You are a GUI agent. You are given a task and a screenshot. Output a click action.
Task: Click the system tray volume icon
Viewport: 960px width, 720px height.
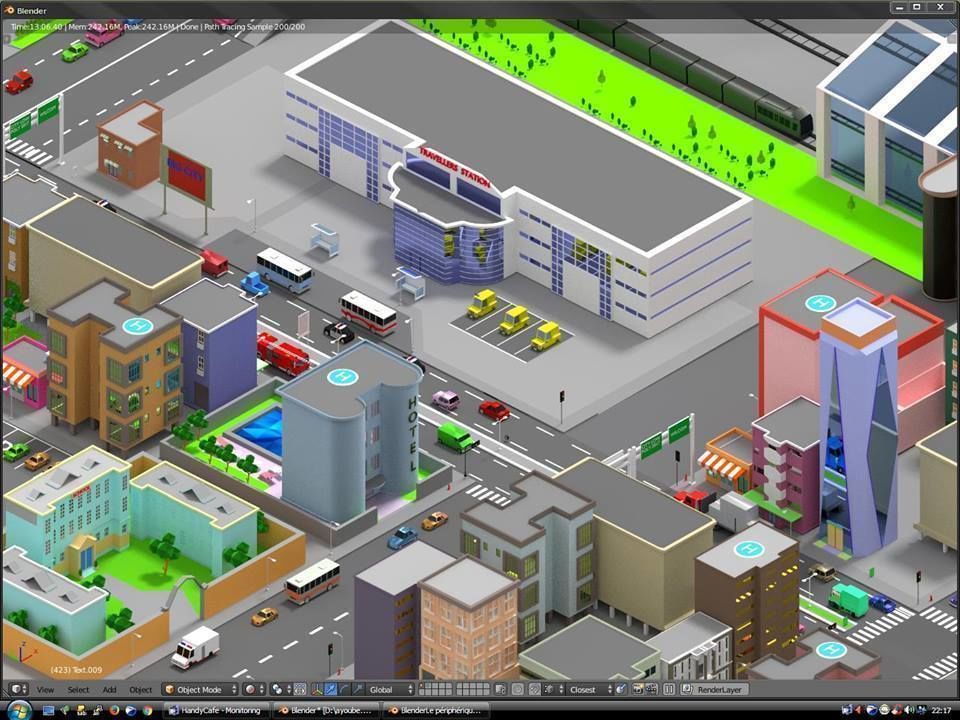[909, 710]
